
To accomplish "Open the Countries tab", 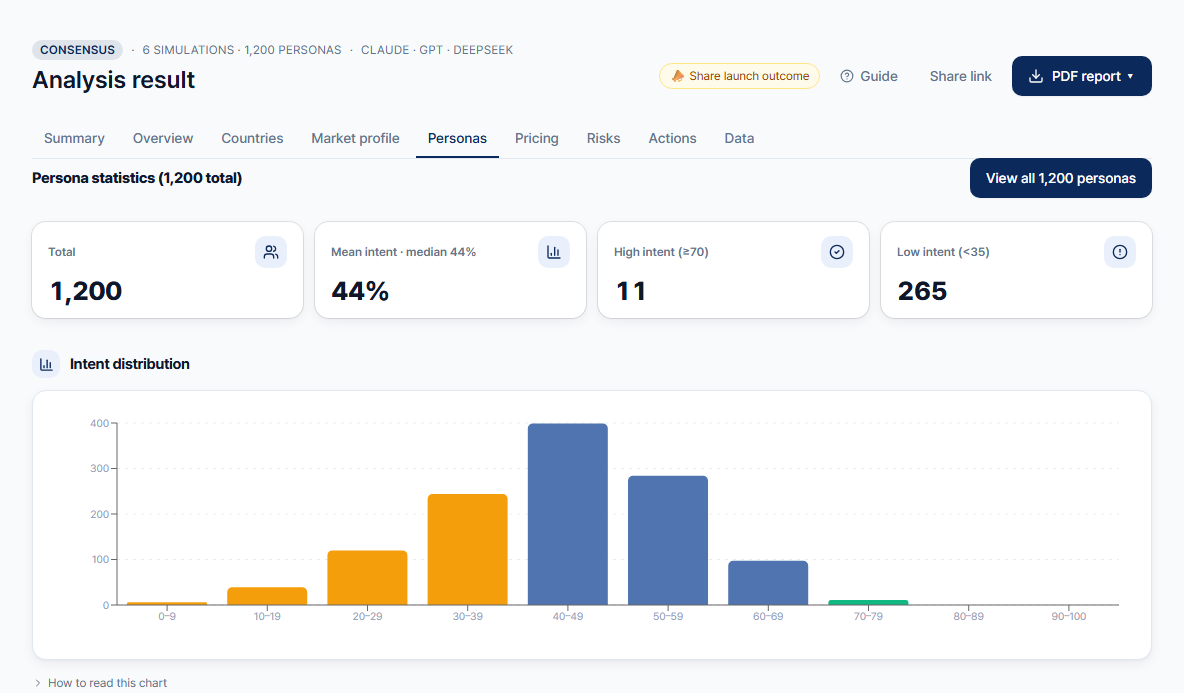I will (x=252, y=138).
